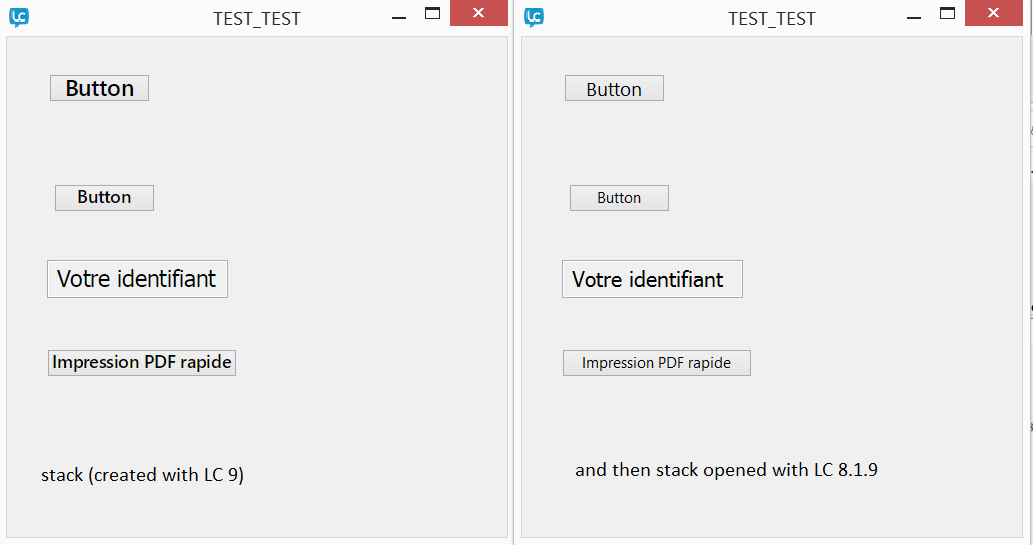Minimize the LC 8.1.9 stack window
Screen dimensions: 1033x545
pos(914,17)
